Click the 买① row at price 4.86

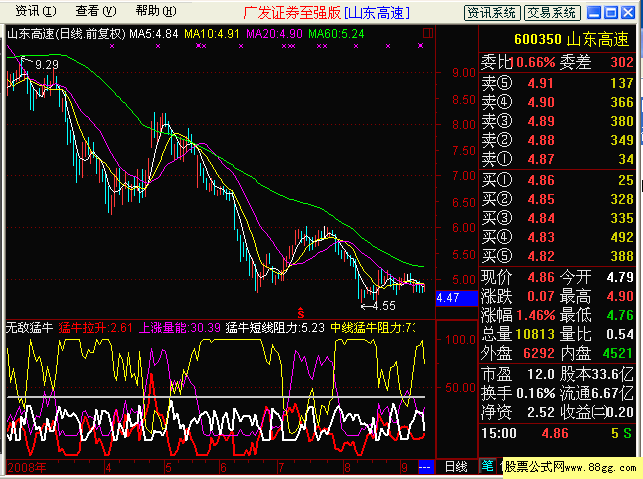pyautogui.click(x=557, y=180)
